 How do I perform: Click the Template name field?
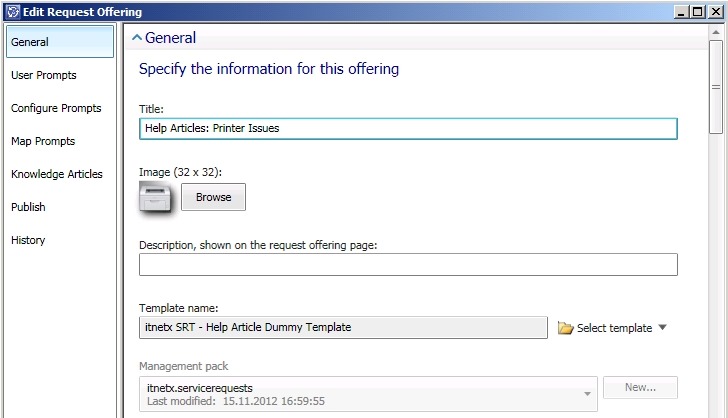pos(343,327)
